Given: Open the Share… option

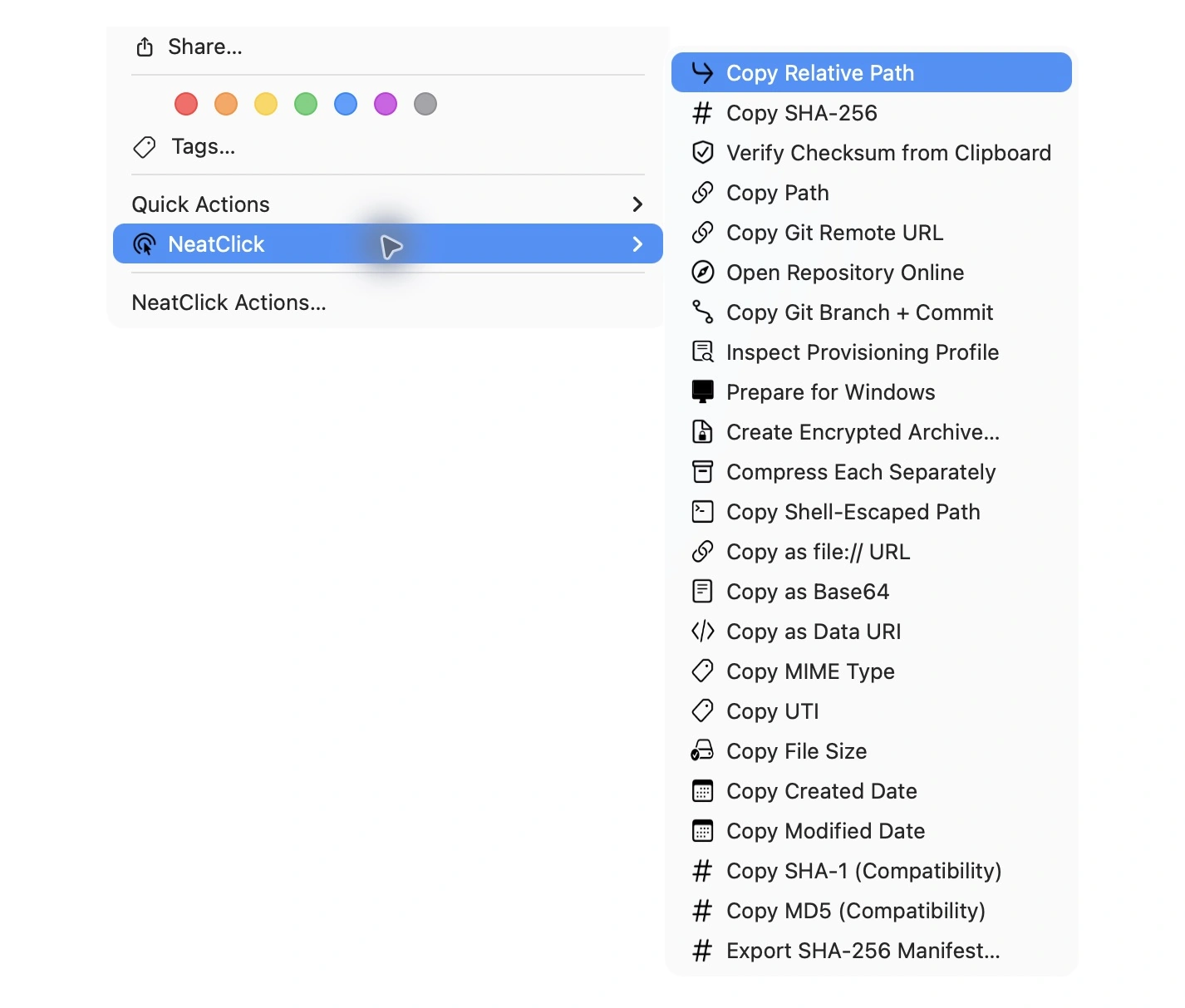Looking at the screenshot, I should [x=388, y=47].
